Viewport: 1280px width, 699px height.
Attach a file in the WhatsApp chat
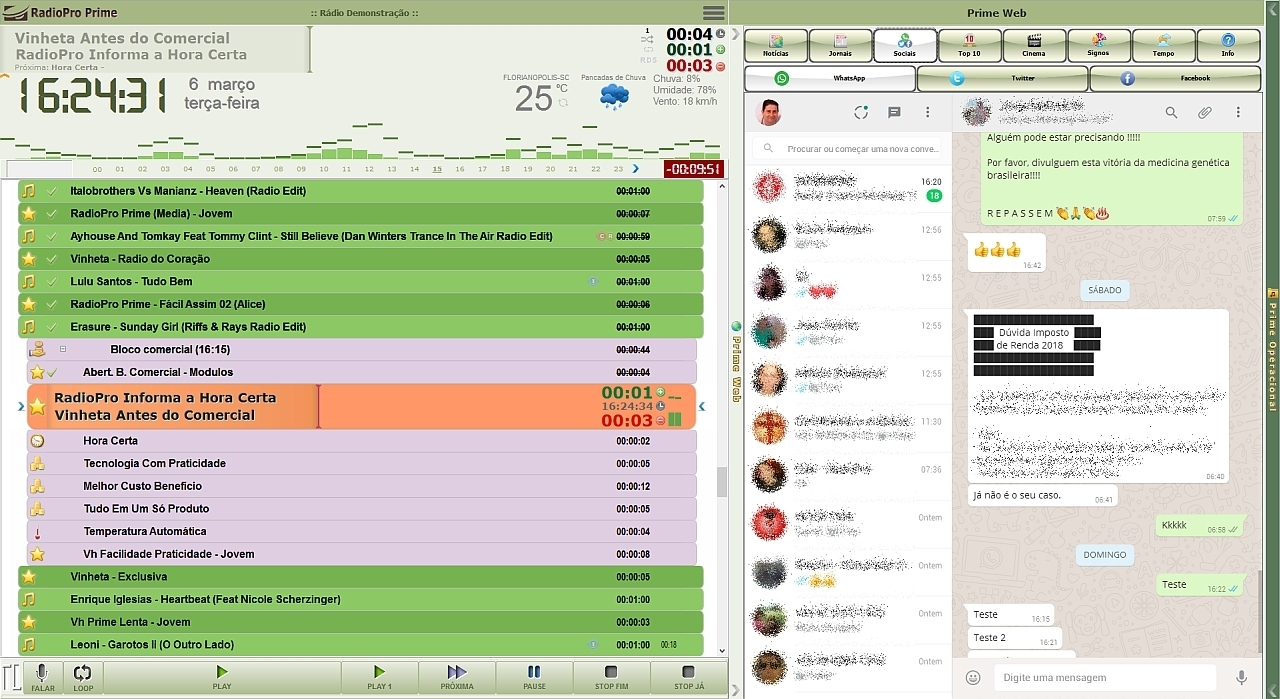point(1205,113)
